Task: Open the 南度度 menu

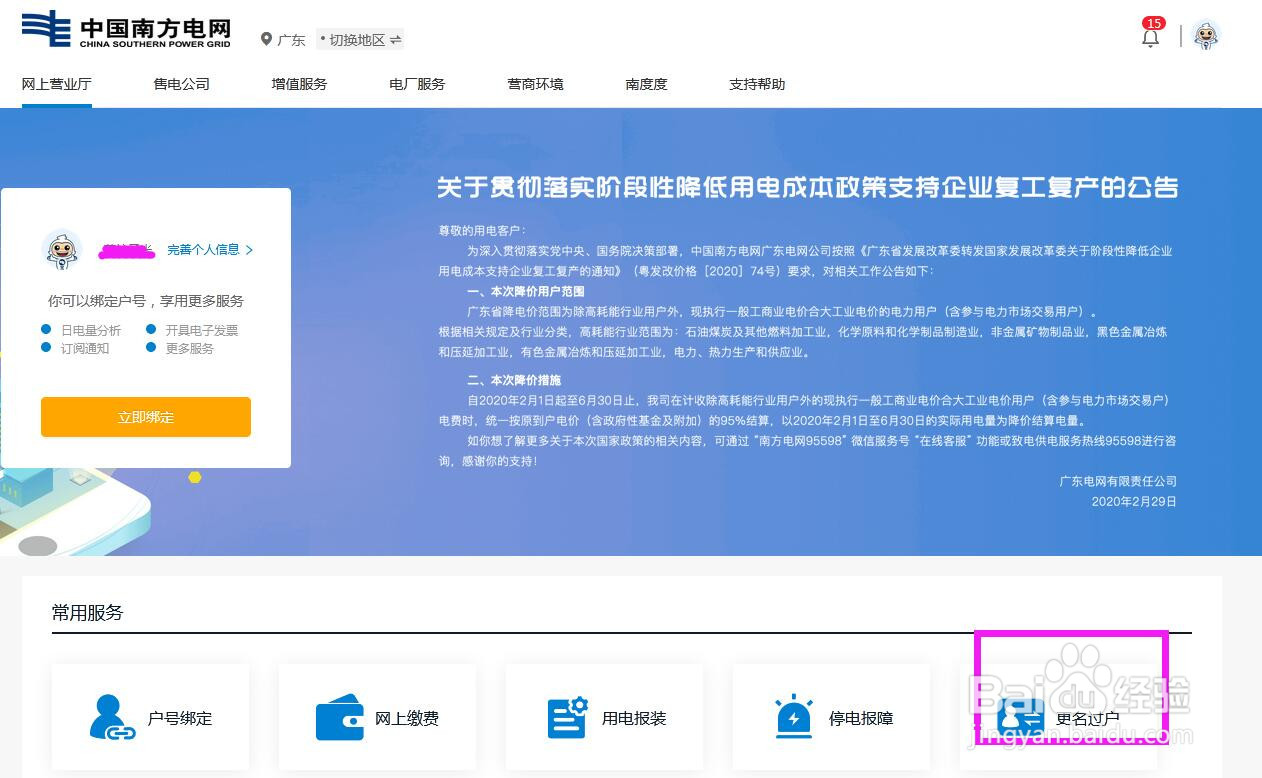Action: pos(646,84)
